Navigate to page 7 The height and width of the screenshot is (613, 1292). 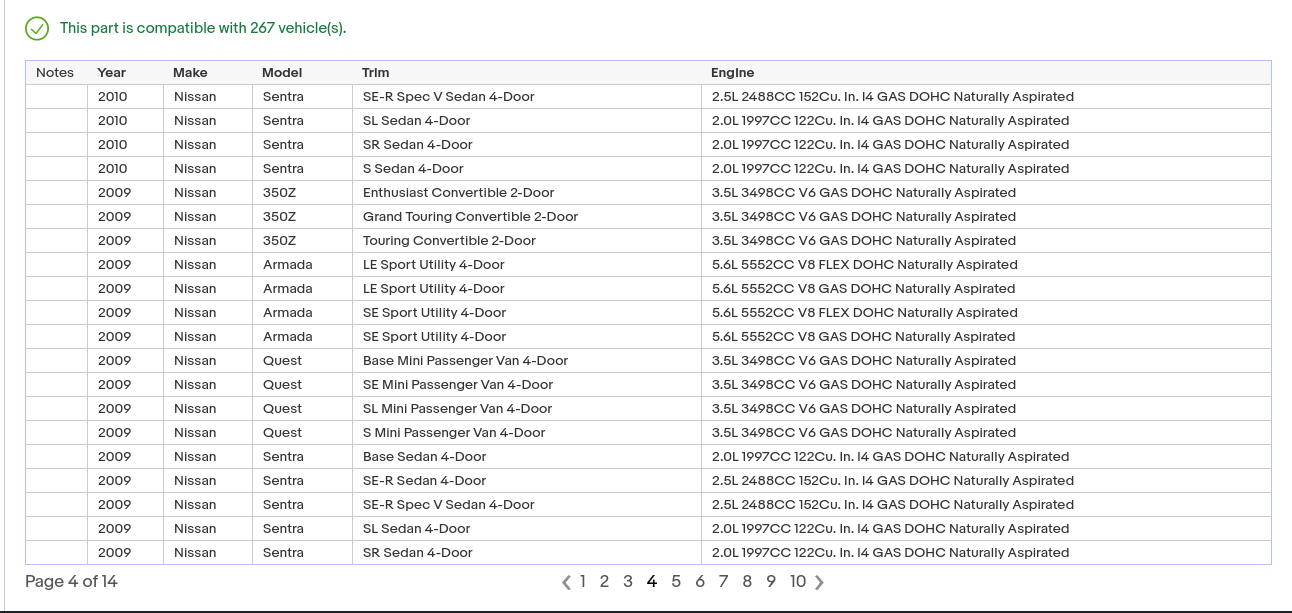723,582
